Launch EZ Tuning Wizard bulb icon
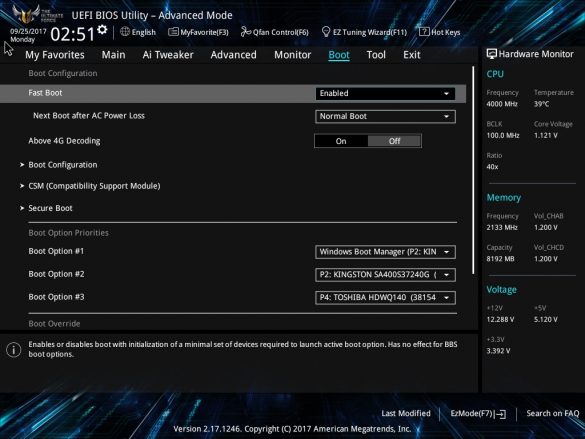585x439 pixels. [x=326, y=32]
